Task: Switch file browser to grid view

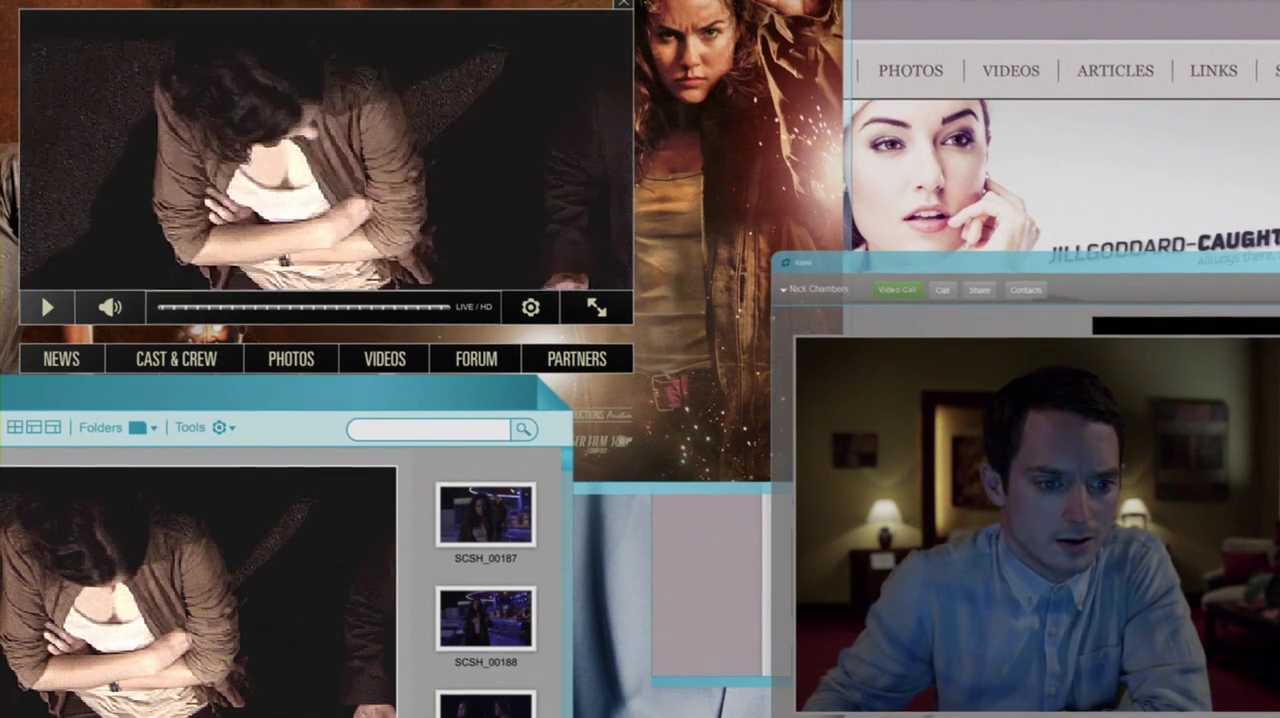Action: (15, 428)
